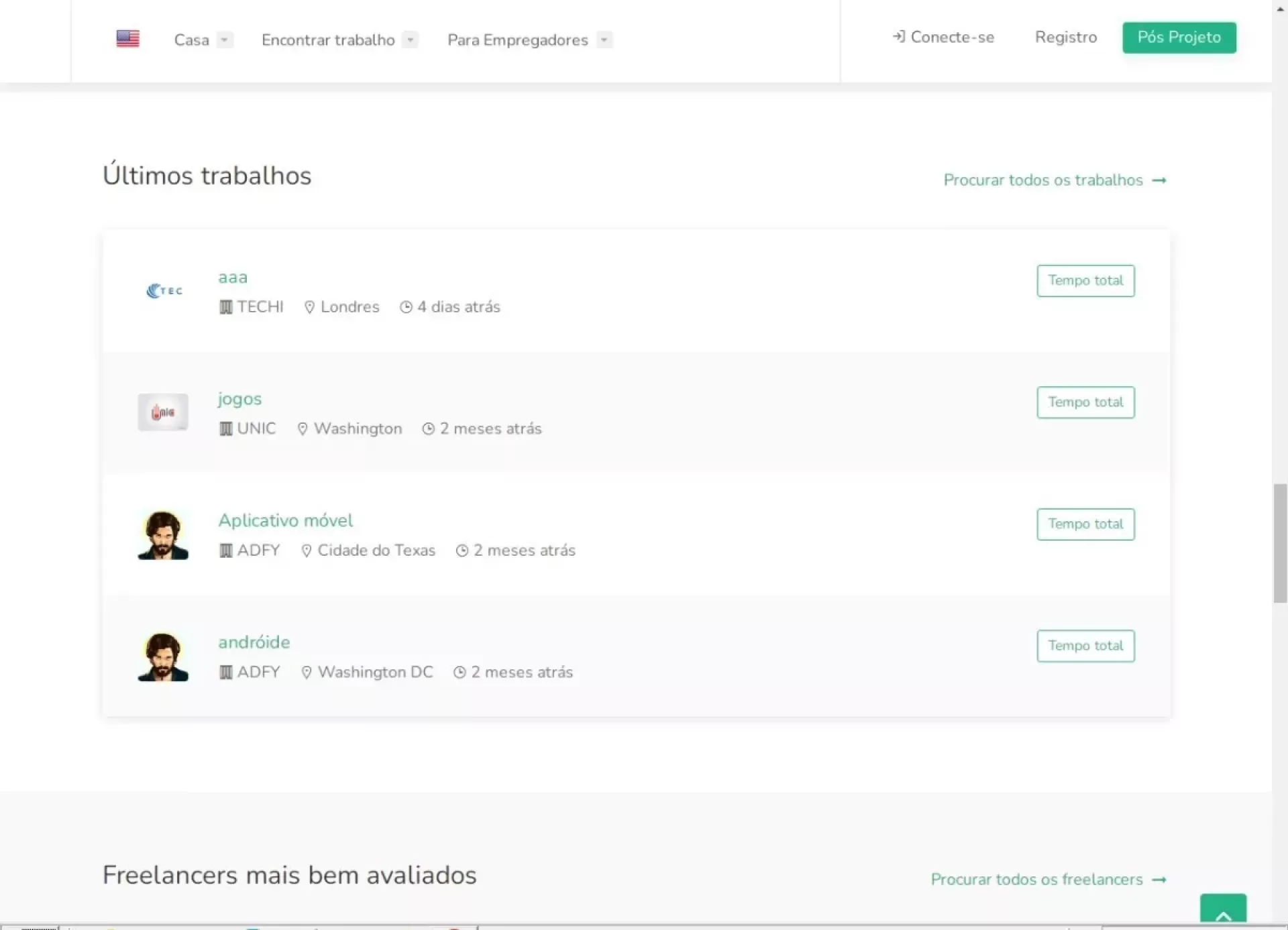
Task: Click Tempo total button for aaa job
Action: point(1085,281)
